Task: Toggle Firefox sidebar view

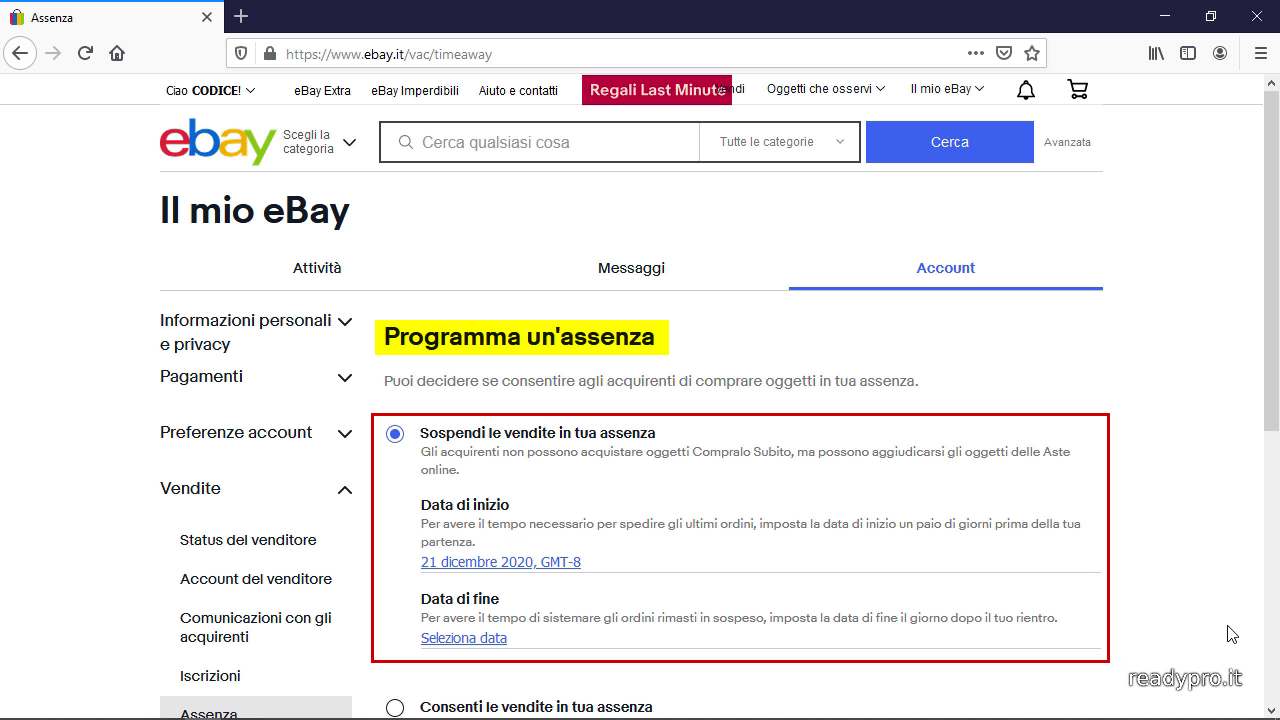Action: click(1188, 53)
